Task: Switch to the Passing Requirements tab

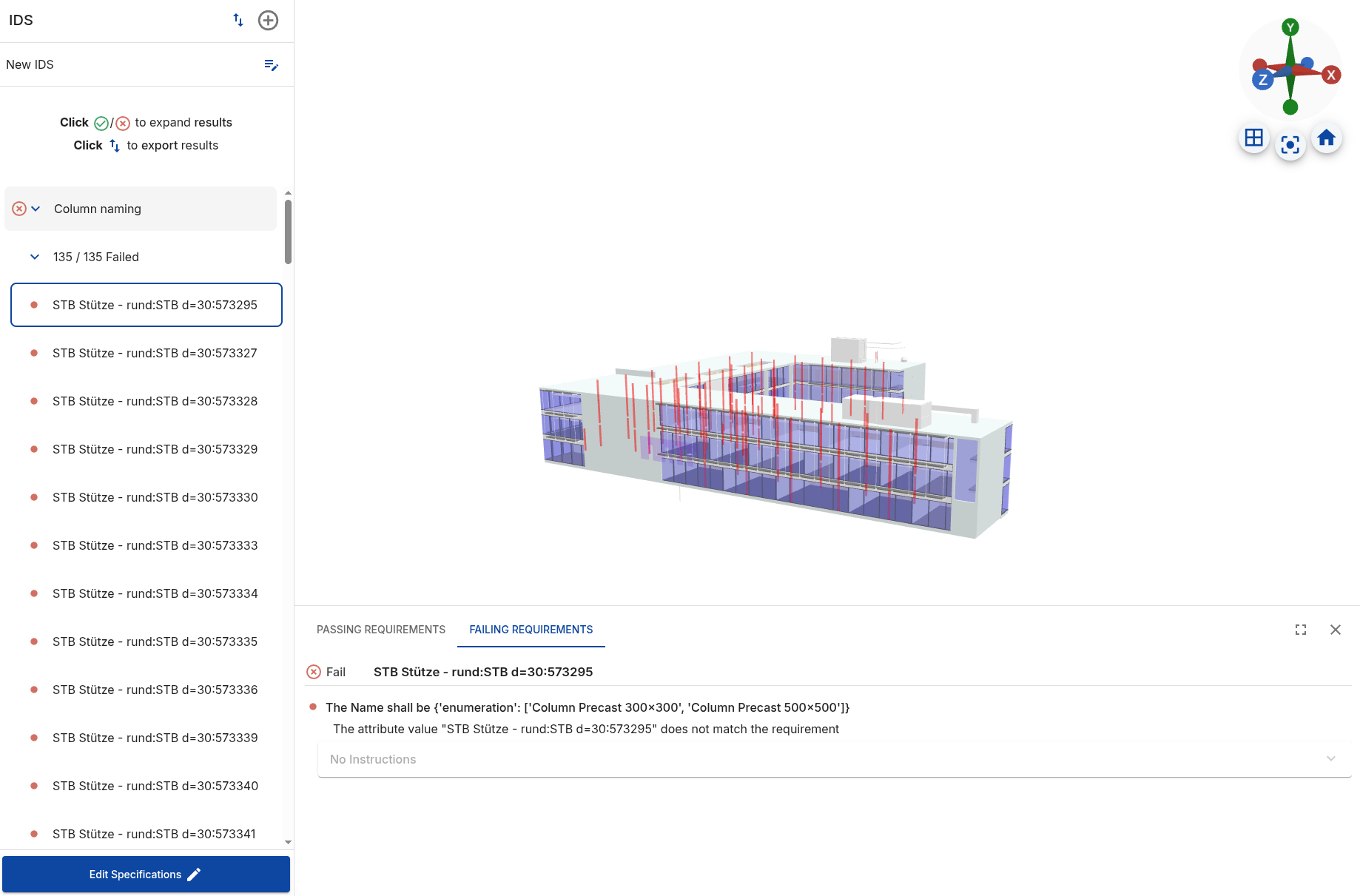Action: click(x=380, y=630)
